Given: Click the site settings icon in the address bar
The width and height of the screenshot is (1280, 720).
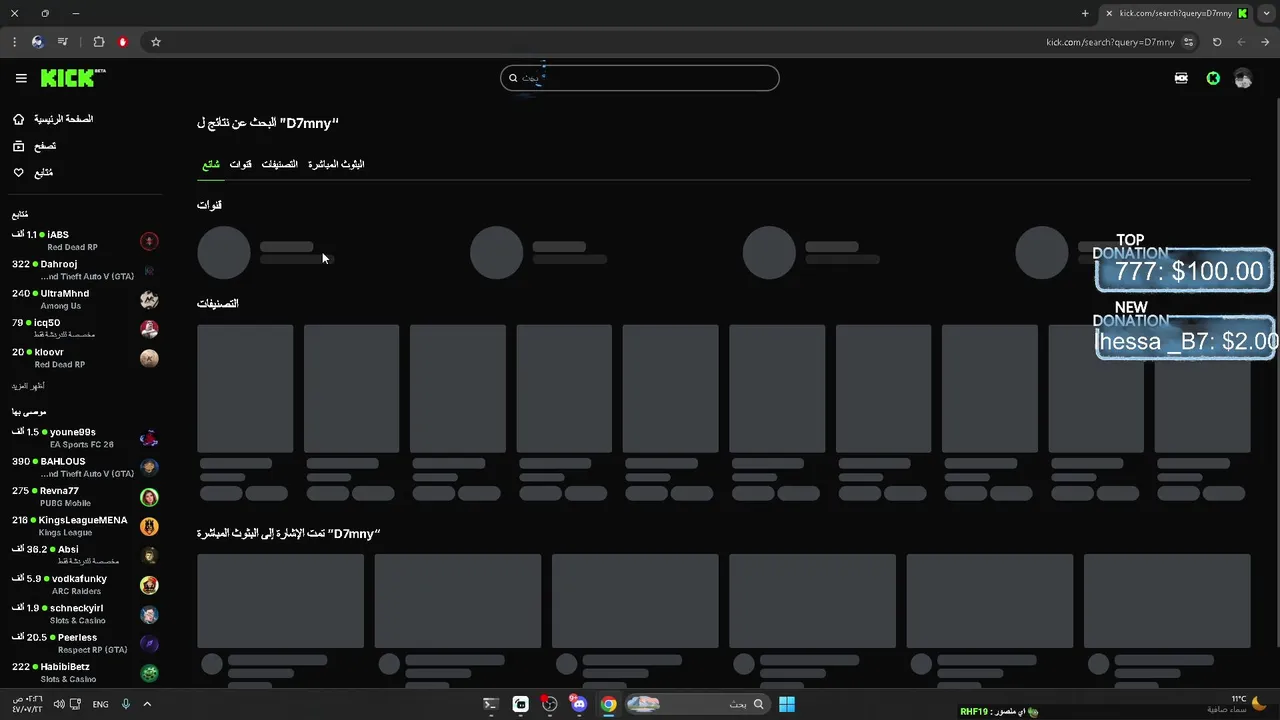Looking at the screenshot, I should tap(1188, 42).
